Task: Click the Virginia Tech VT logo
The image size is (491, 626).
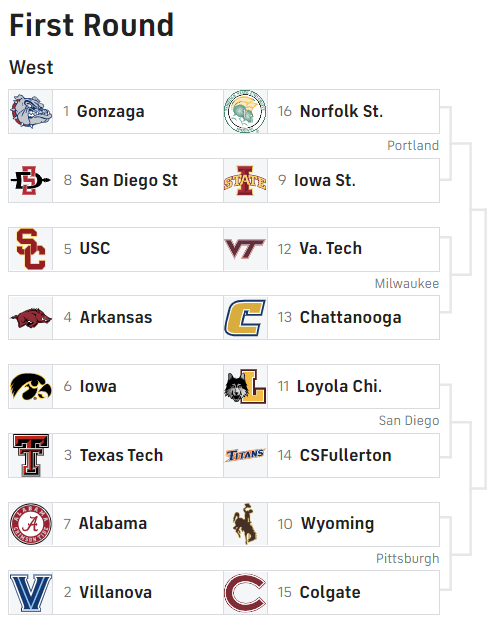Action: tap(245, 249)
